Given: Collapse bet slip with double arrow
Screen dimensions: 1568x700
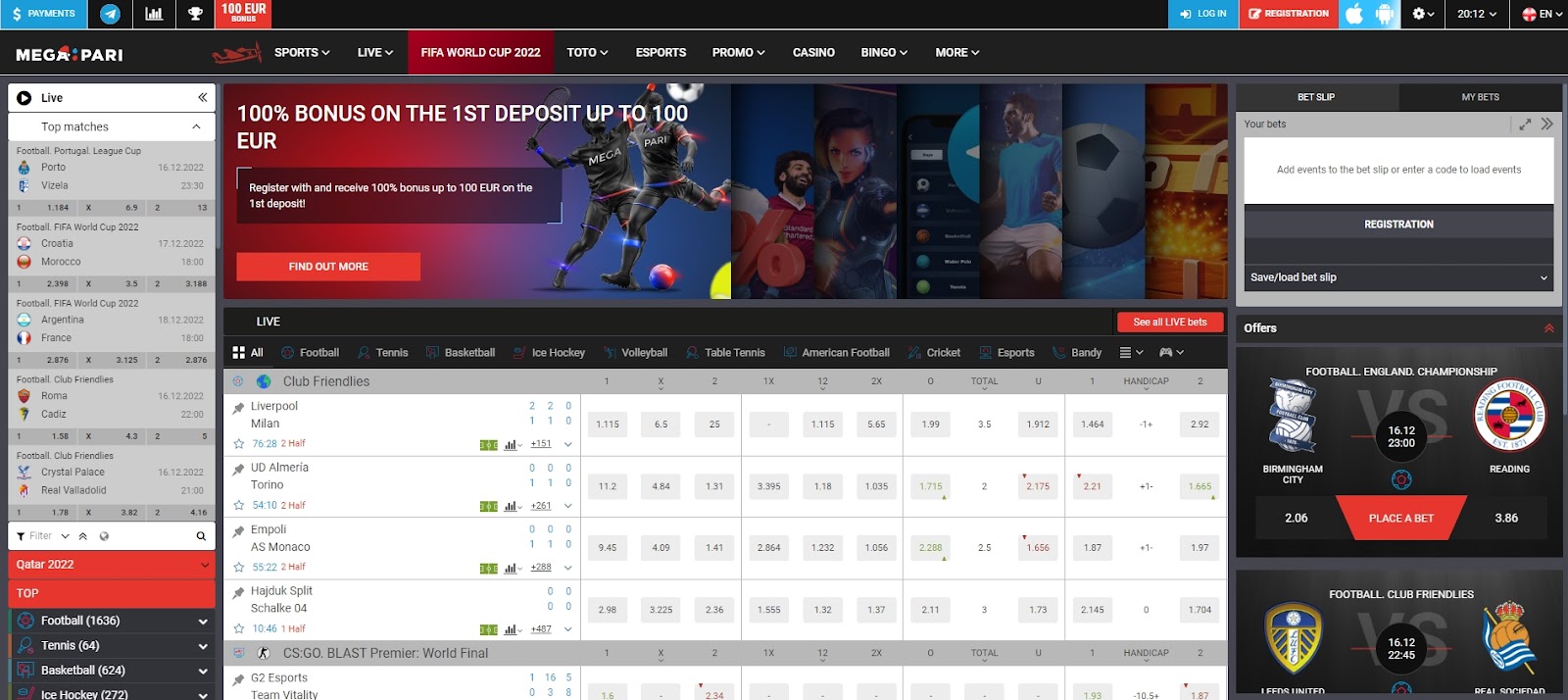Looking at the screenshot, I should pyautogui.click(x=1546, y=125).
